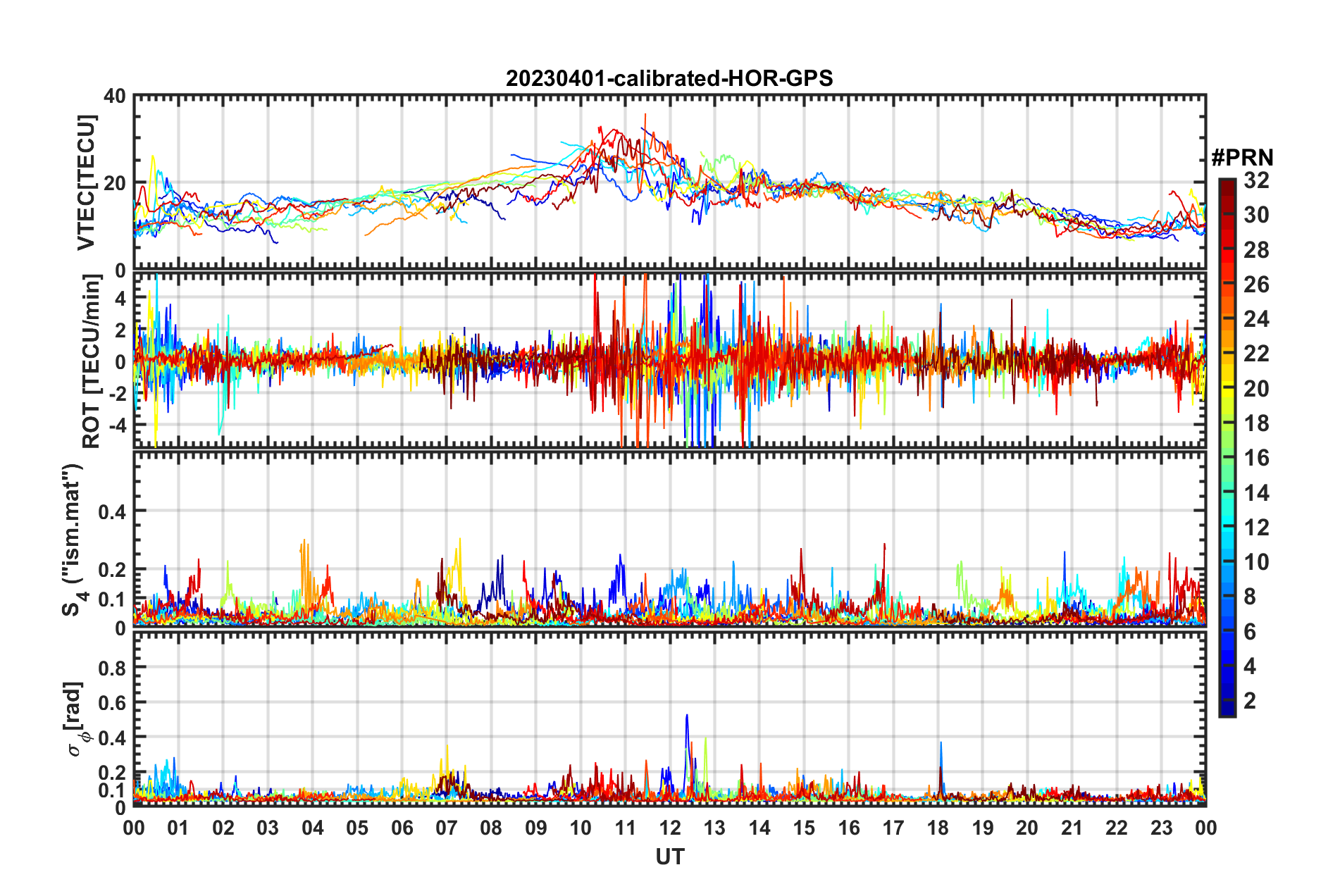This screenshot has height=896, width=1340.
Task: Click the 10 hour tick on UT axis
Action: (x=581, y=828)
